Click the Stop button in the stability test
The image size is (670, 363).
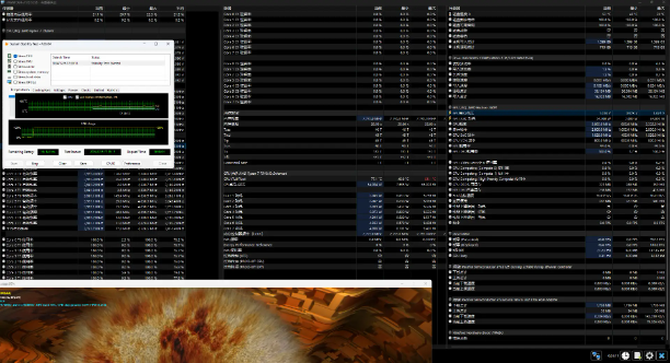click(x=35, y=164)
